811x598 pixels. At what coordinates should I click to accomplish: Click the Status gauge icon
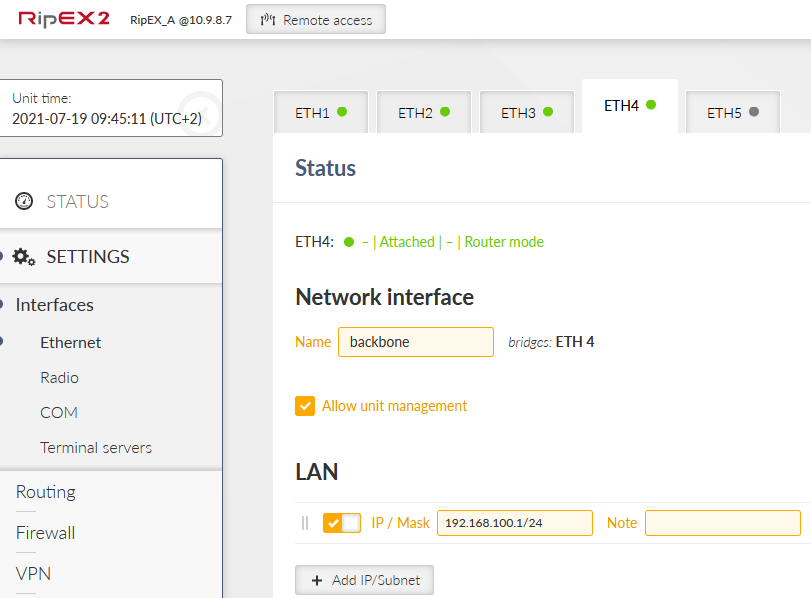click(24, 202)
